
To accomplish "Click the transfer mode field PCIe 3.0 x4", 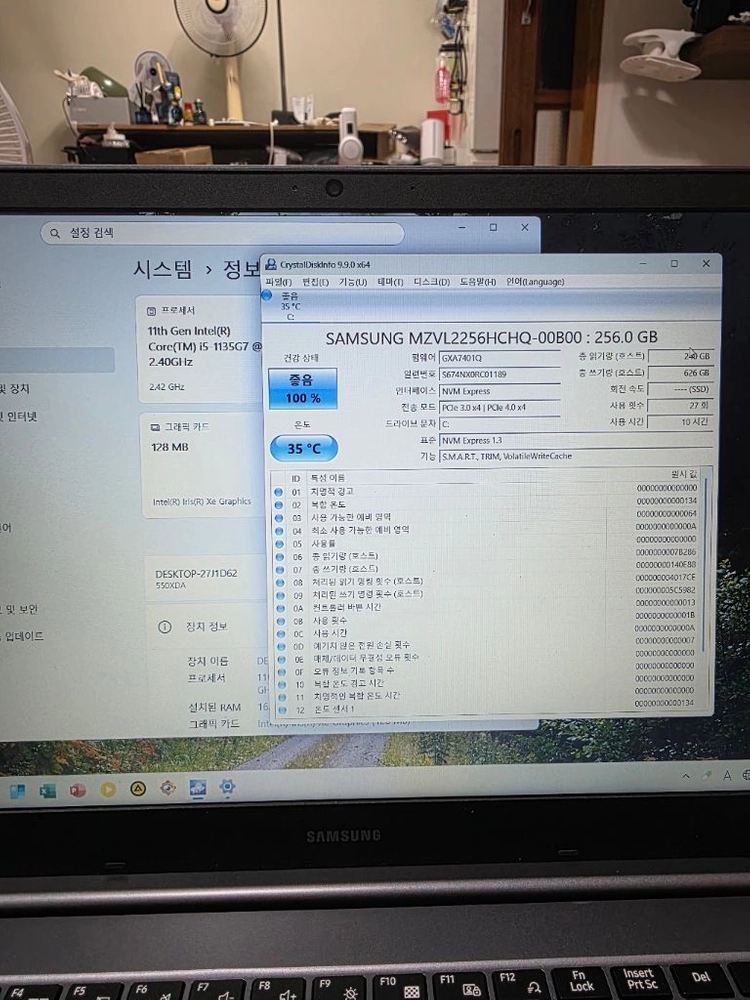I will [499, 408].
